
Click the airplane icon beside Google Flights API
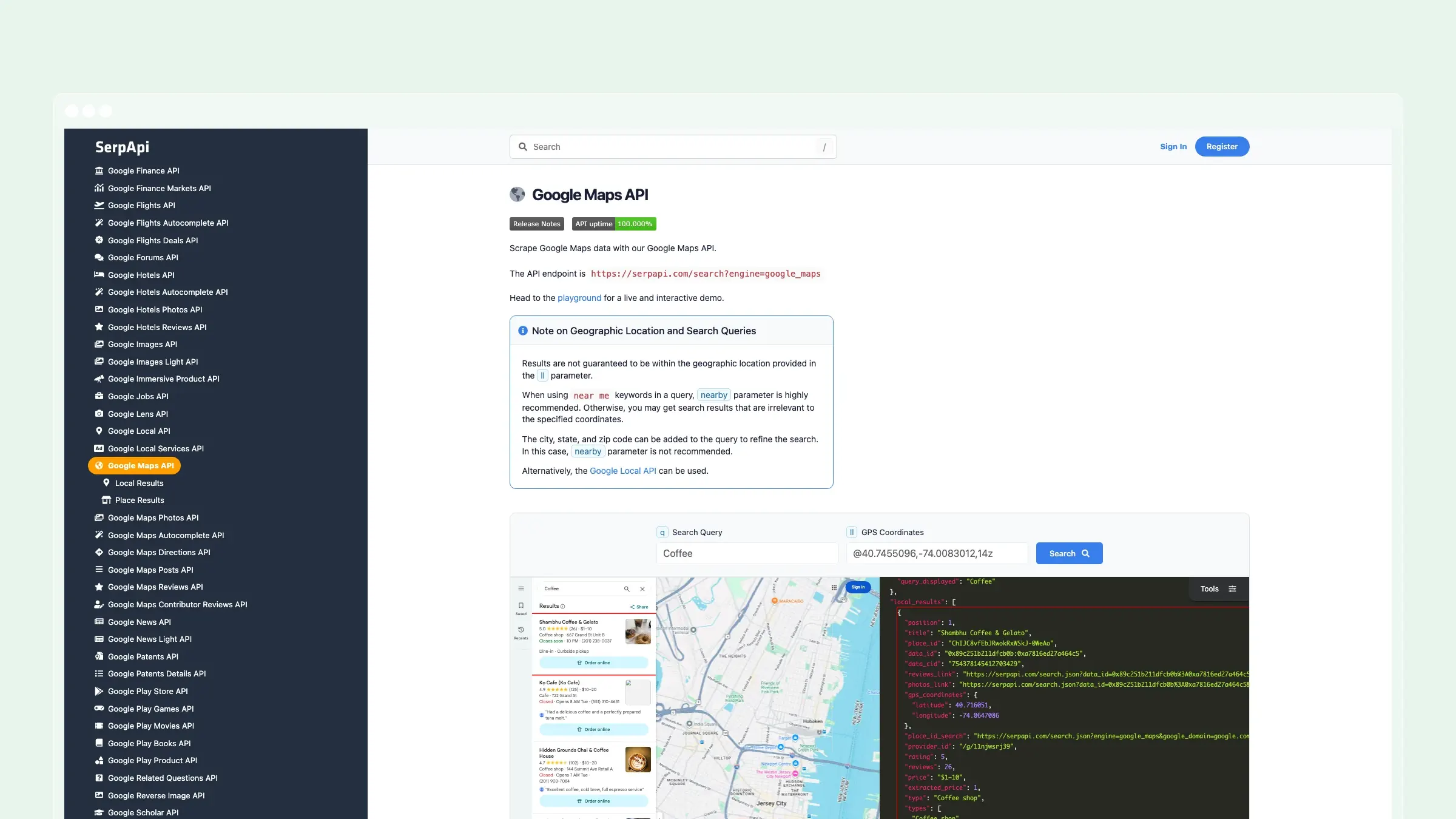pos(99,205)
